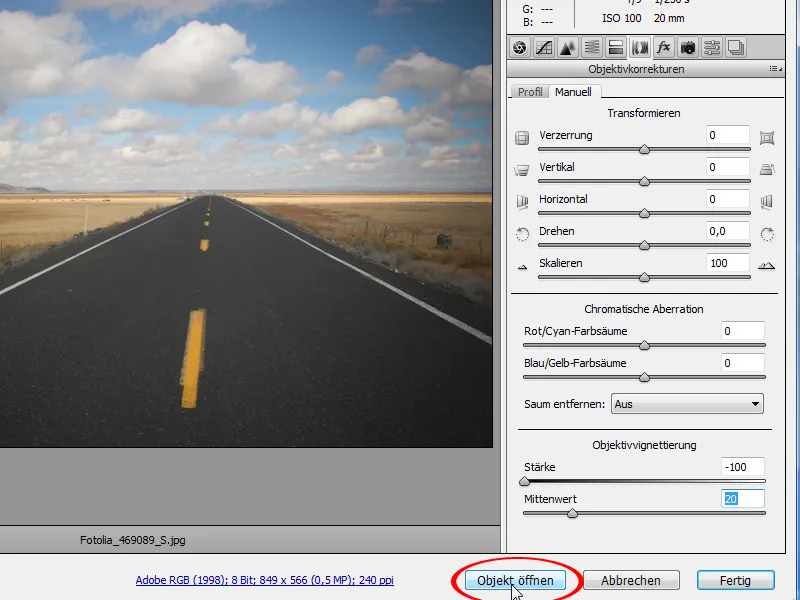Click the perspective icon left of Horizontal

(x=522, y=202)
